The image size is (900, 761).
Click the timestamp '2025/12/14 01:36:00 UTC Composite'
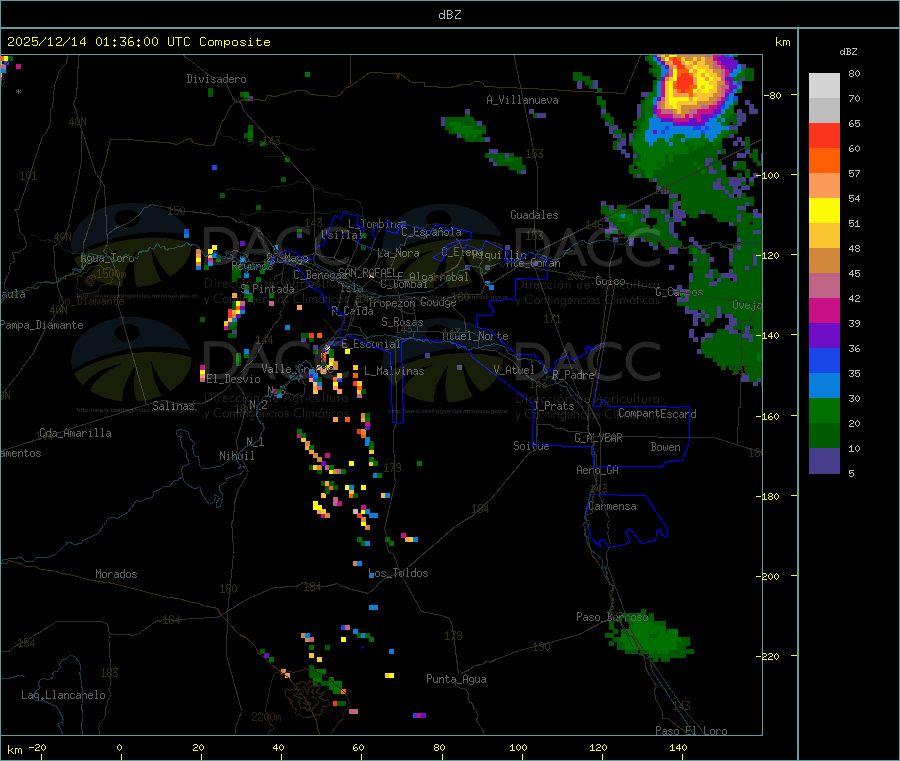coord(139,42)
